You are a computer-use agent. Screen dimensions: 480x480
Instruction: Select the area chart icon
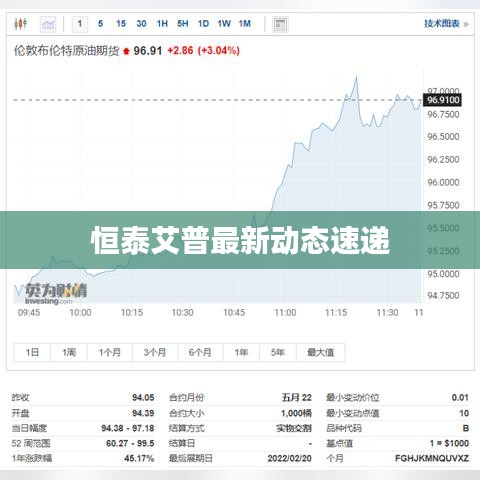pos(48,24)
